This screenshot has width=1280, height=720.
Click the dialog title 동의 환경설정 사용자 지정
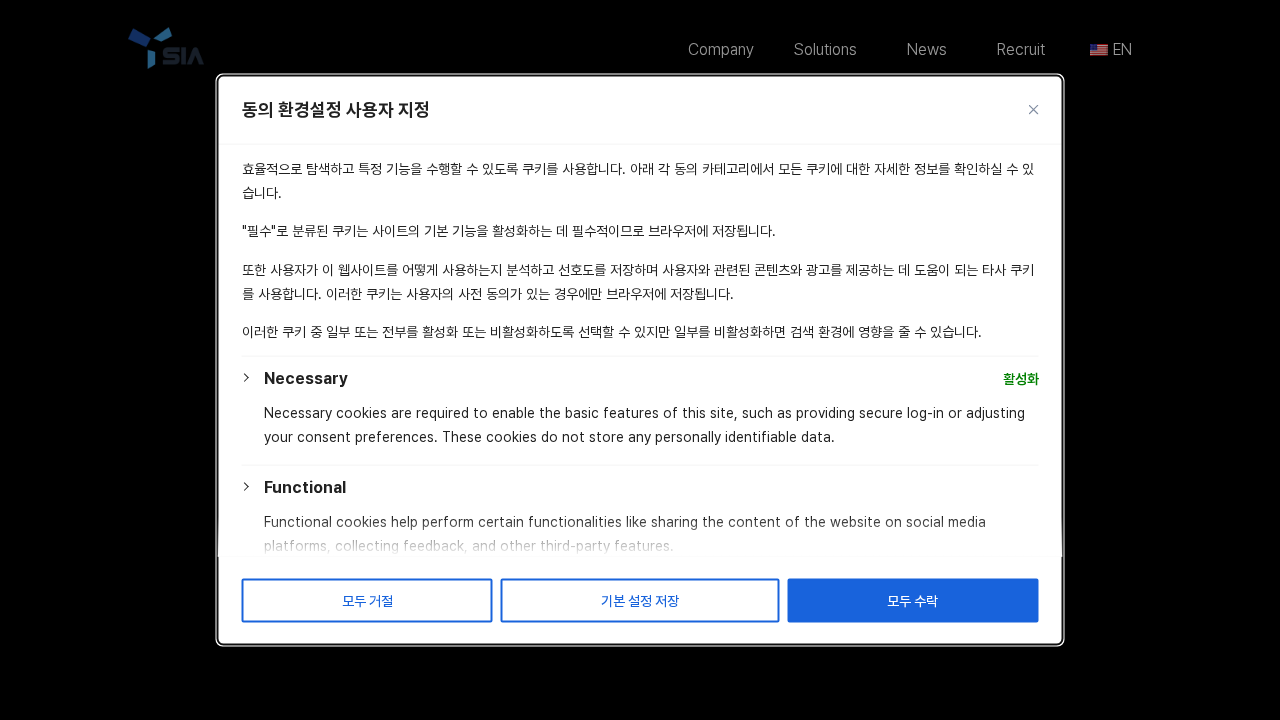pos(335,110)
